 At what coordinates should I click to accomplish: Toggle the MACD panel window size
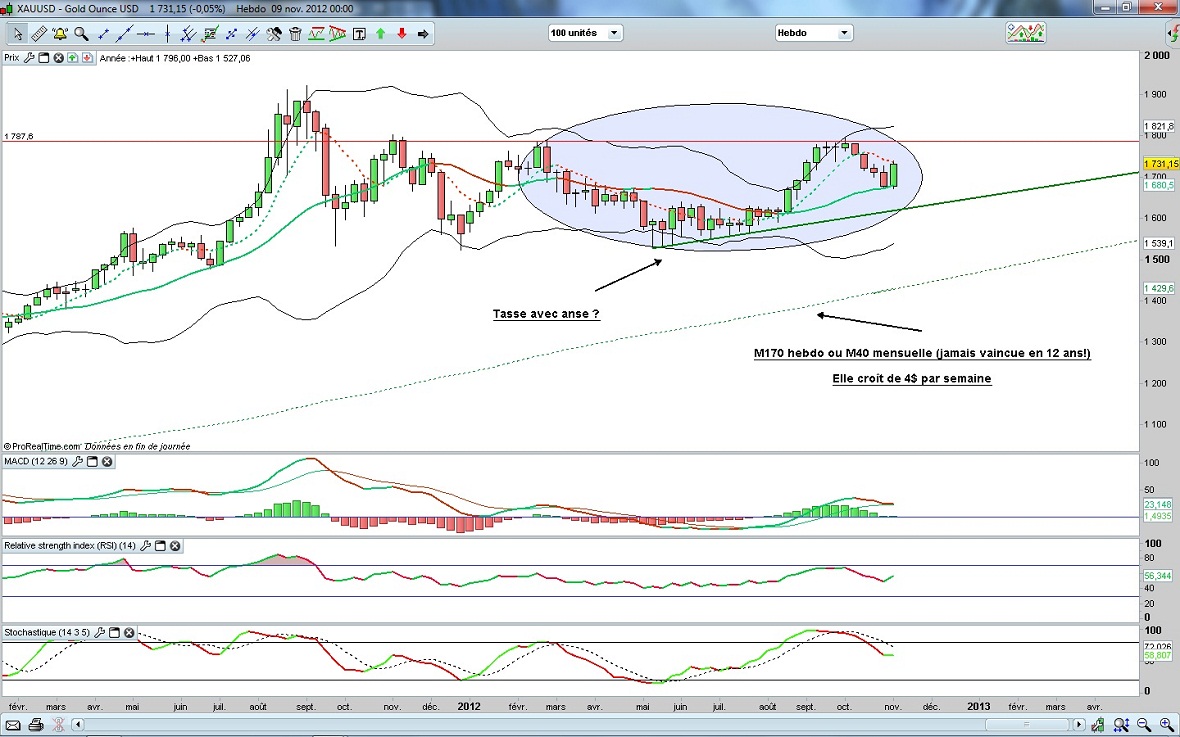click(92, 462)
